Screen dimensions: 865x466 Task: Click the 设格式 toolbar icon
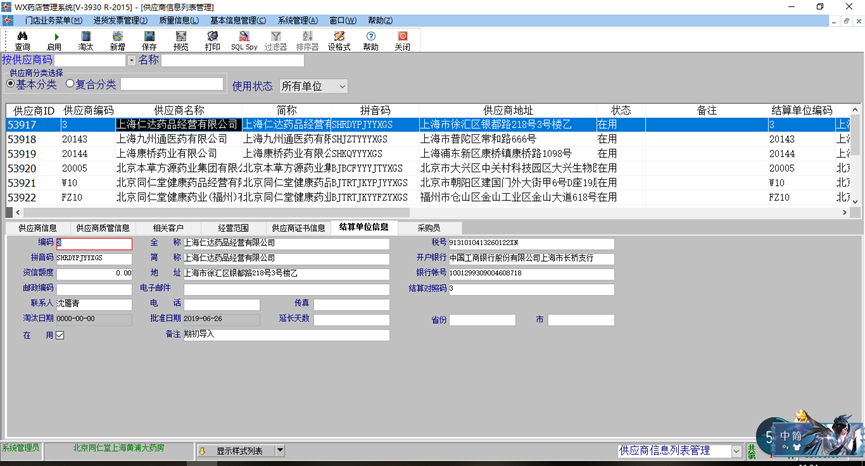point(339,41)
